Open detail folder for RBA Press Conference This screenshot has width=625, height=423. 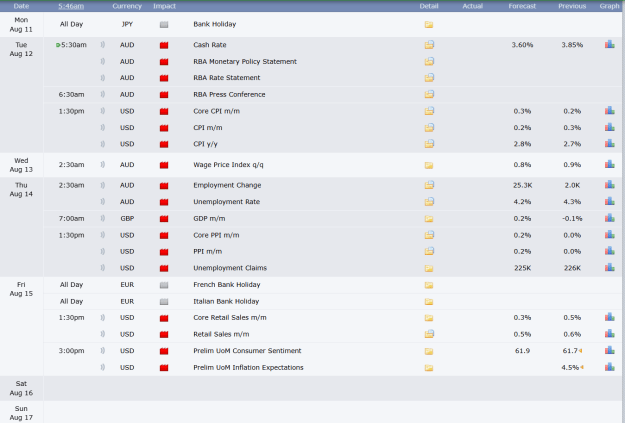coord(429,94)
